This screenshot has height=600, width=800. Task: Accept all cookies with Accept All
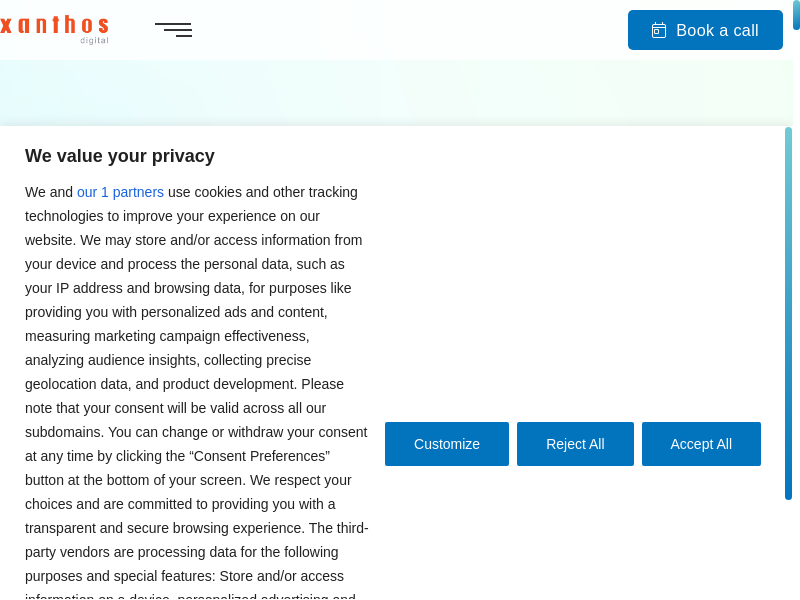(701, 444)
